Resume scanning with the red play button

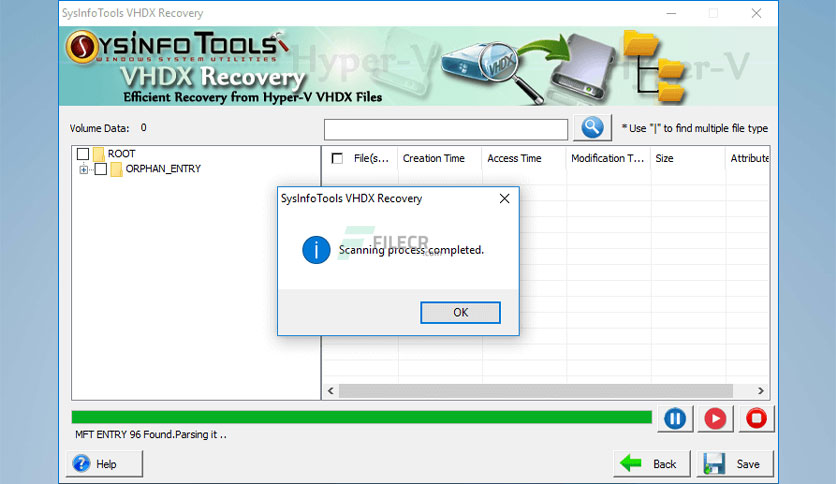(715, 418)
